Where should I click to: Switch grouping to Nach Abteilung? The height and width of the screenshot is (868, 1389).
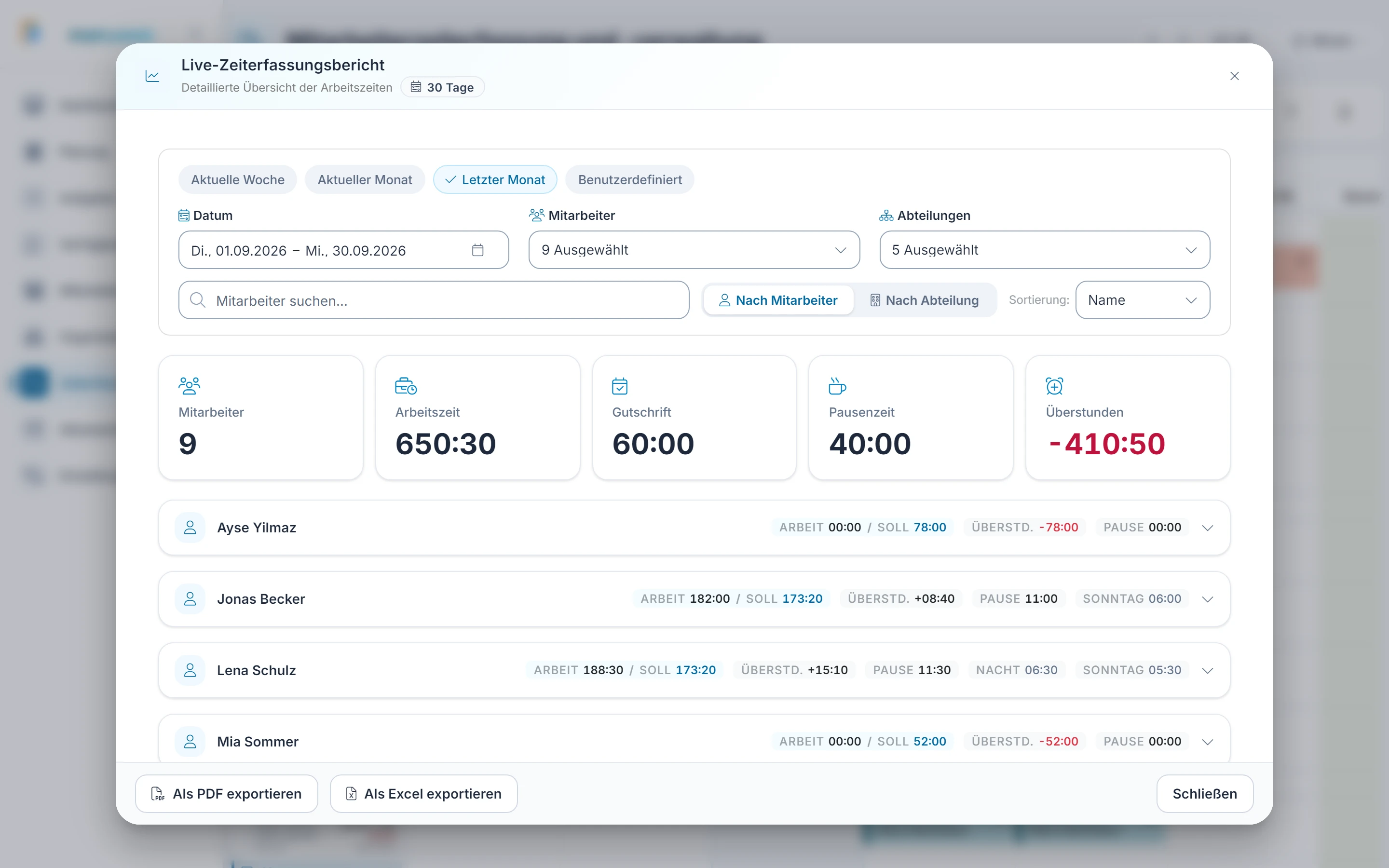[925, 300]
